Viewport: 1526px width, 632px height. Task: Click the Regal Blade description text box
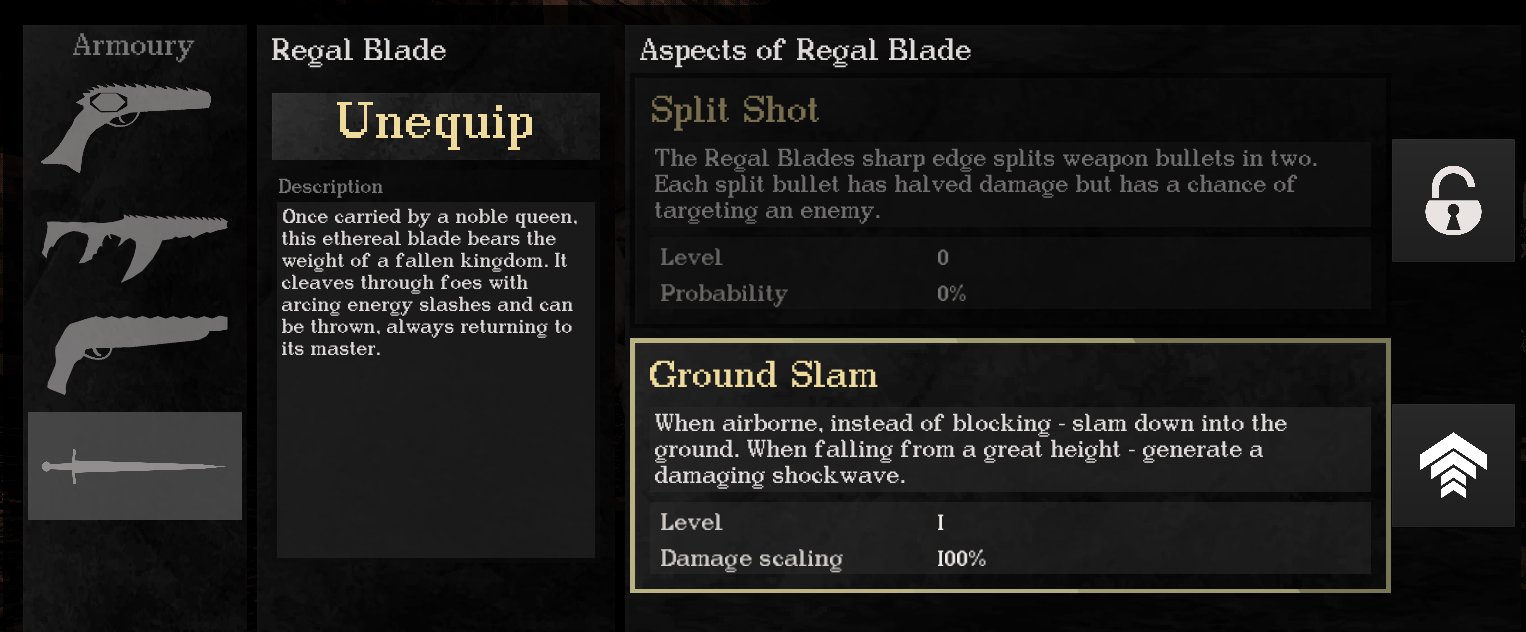click(x=435, y=380)
